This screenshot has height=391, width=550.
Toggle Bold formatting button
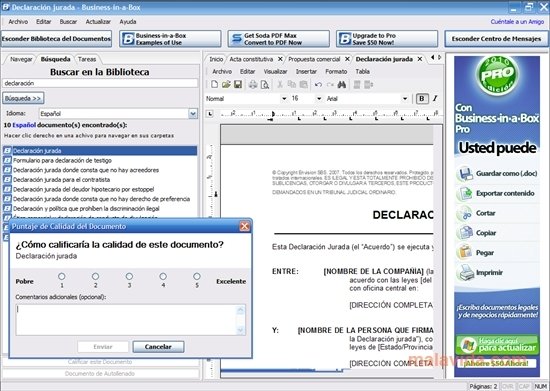422,99
